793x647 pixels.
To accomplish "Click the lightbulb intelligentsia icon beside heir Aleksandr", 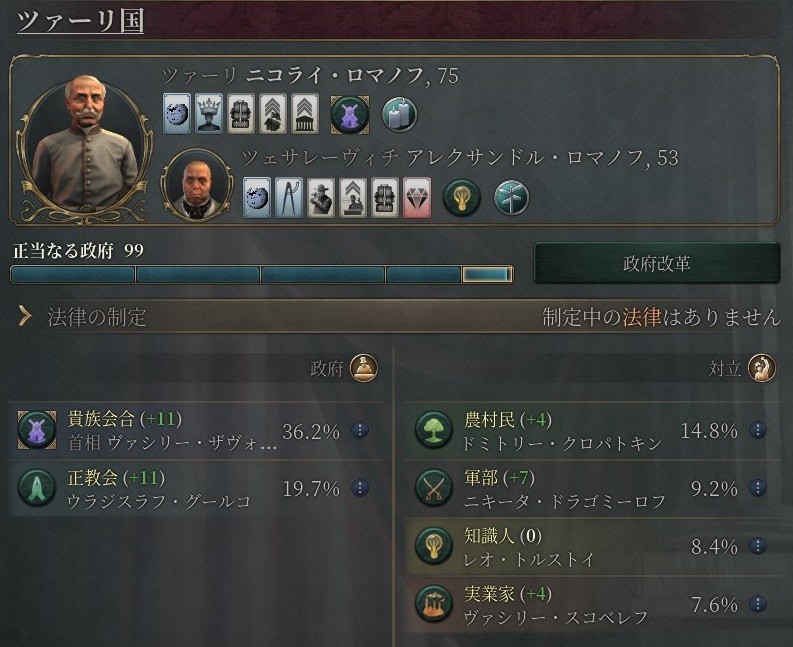I will [x=461, y=198].
